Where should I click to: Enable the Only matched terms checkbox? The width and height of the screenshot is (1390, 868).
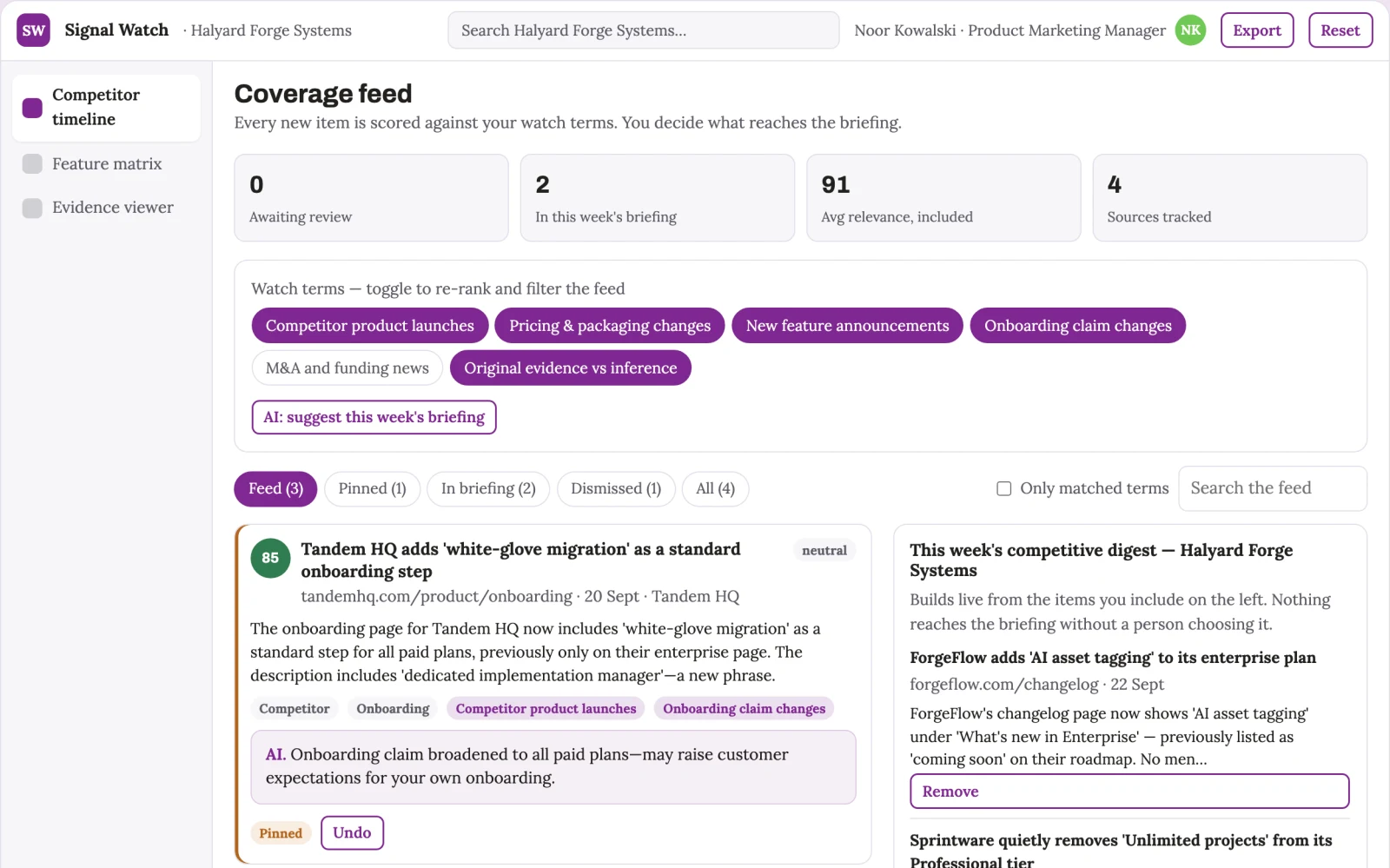click(1003, 488)
